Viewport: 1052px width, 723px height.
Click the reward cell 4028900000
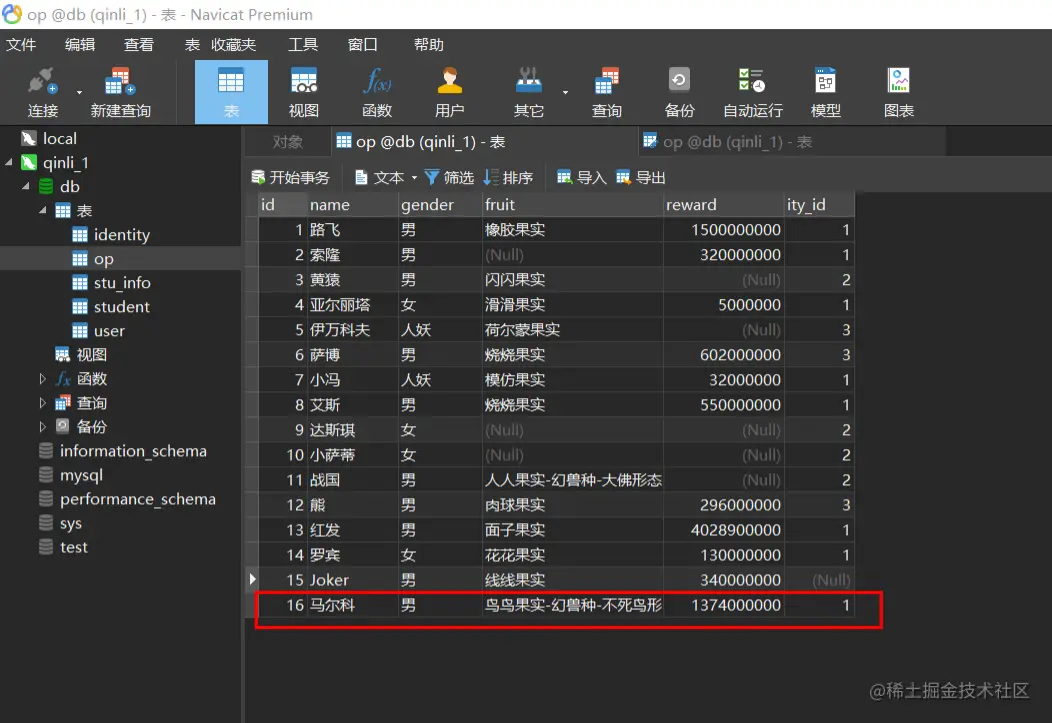723,530
